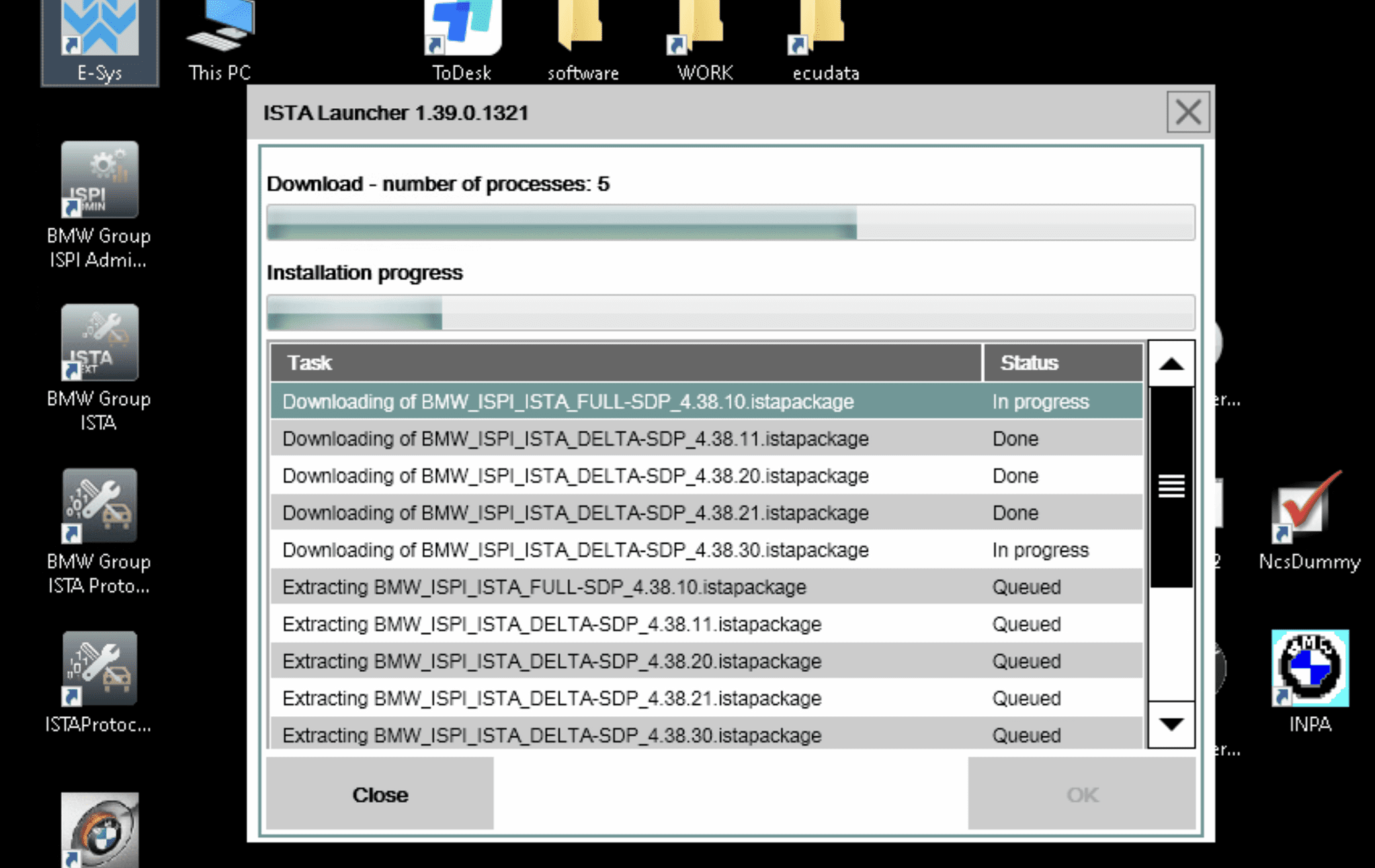Click the ISTA Launcher 1.39.0.1321 title
Screen dimensions: 1375x868
pos(396,113)
